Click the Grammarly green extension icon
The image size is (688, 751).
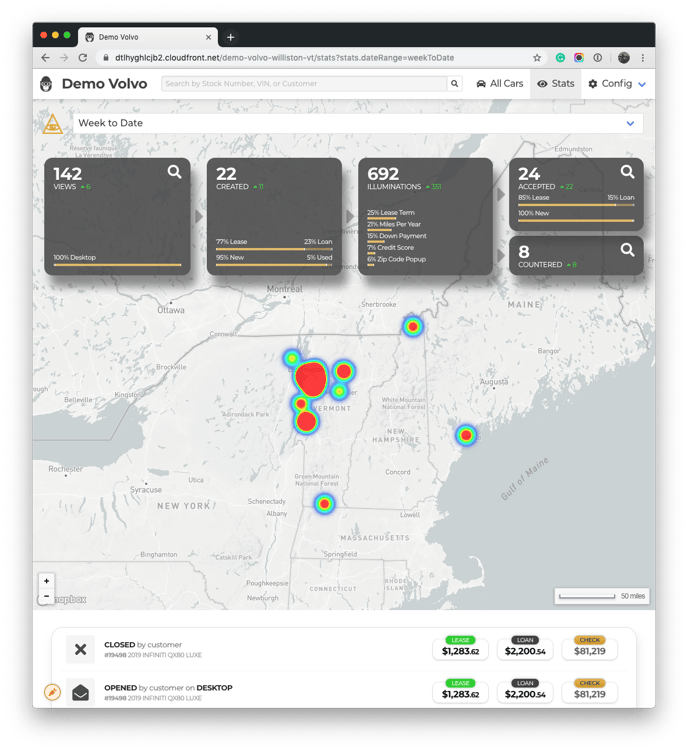tap(560, 58)
